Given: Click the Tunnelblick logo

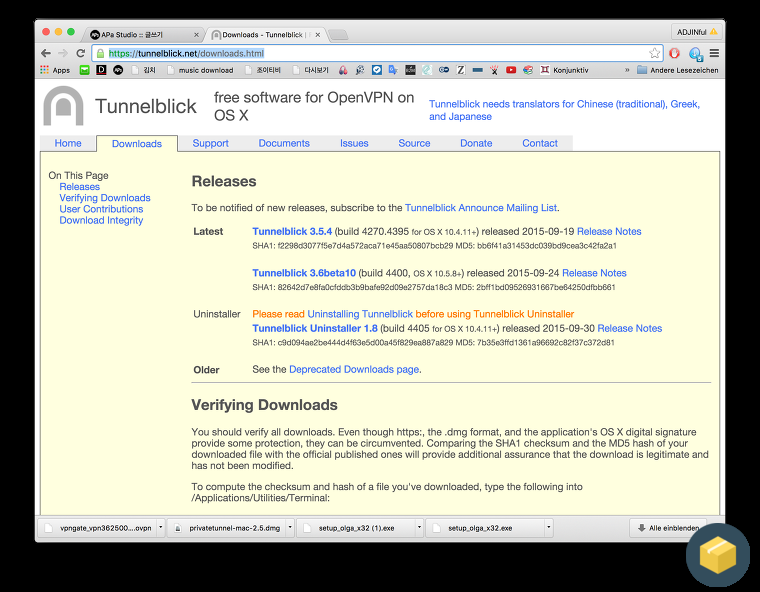Looking at the screenshot, I should (63, 106).
